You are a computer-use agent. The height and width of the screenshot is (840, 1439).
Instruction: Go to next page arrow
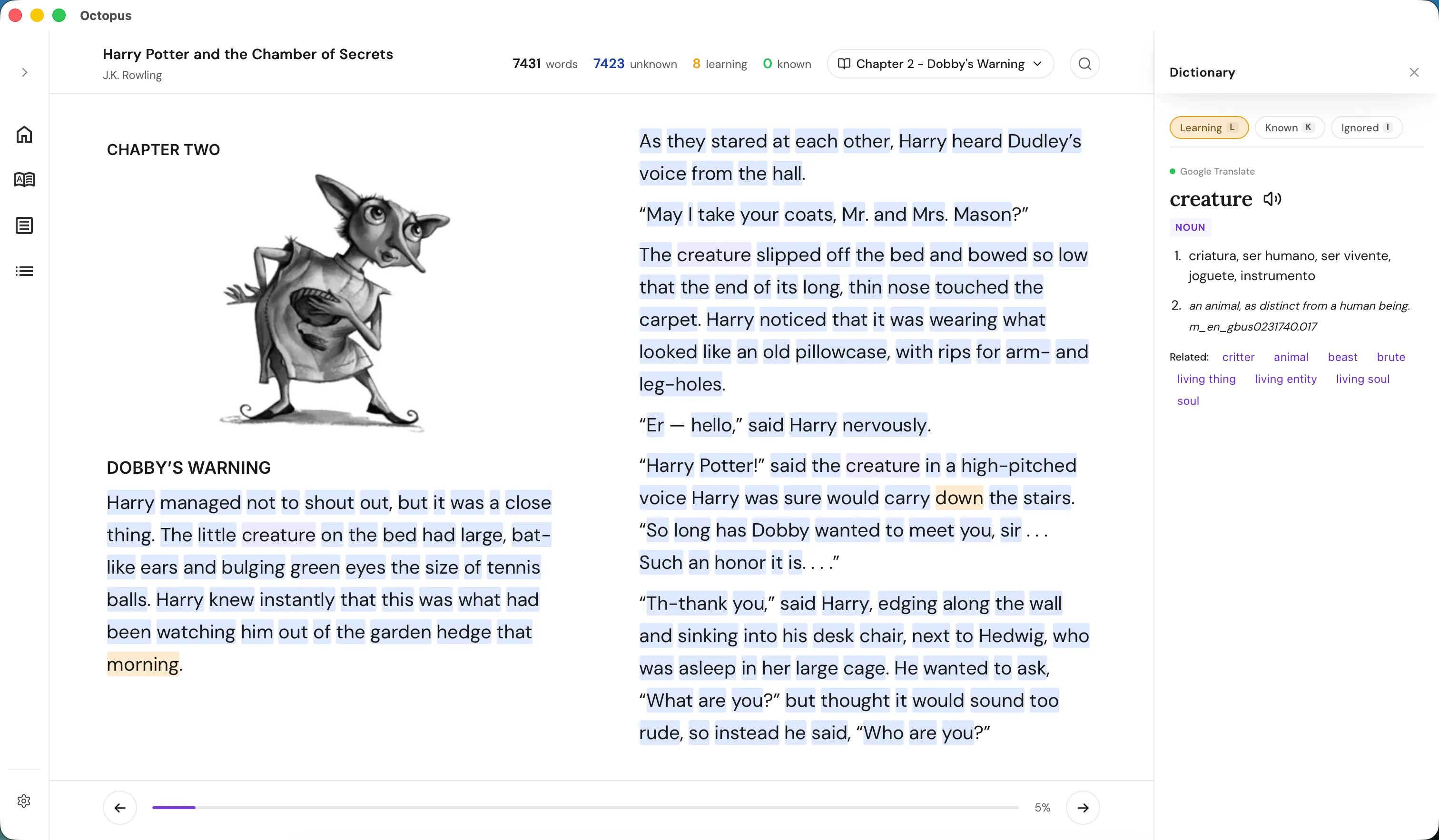pyautogui.click(x=1083, y=808)
